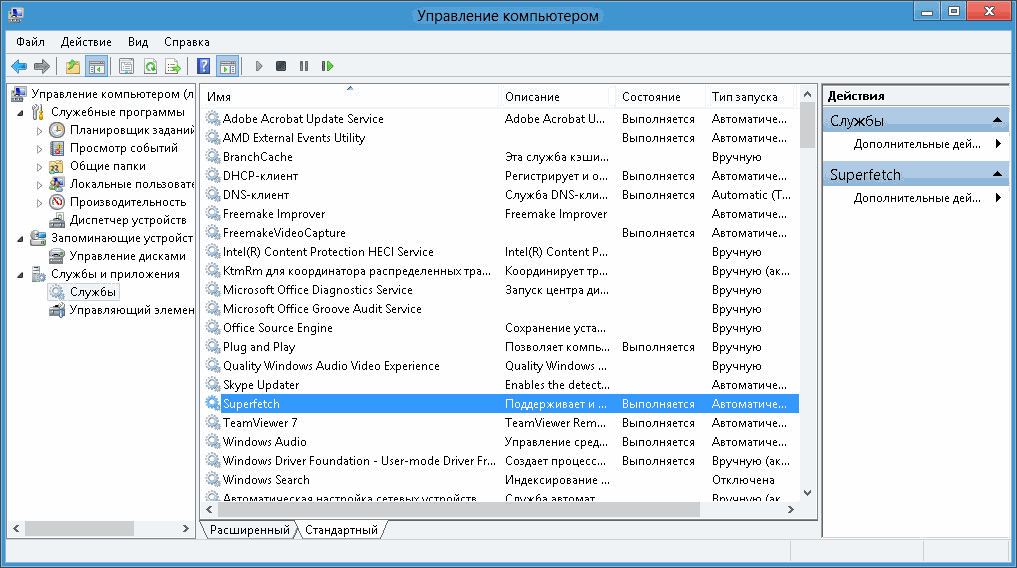
Task: Click the Диспетчер устройств icon
Action: pos(57,220)
